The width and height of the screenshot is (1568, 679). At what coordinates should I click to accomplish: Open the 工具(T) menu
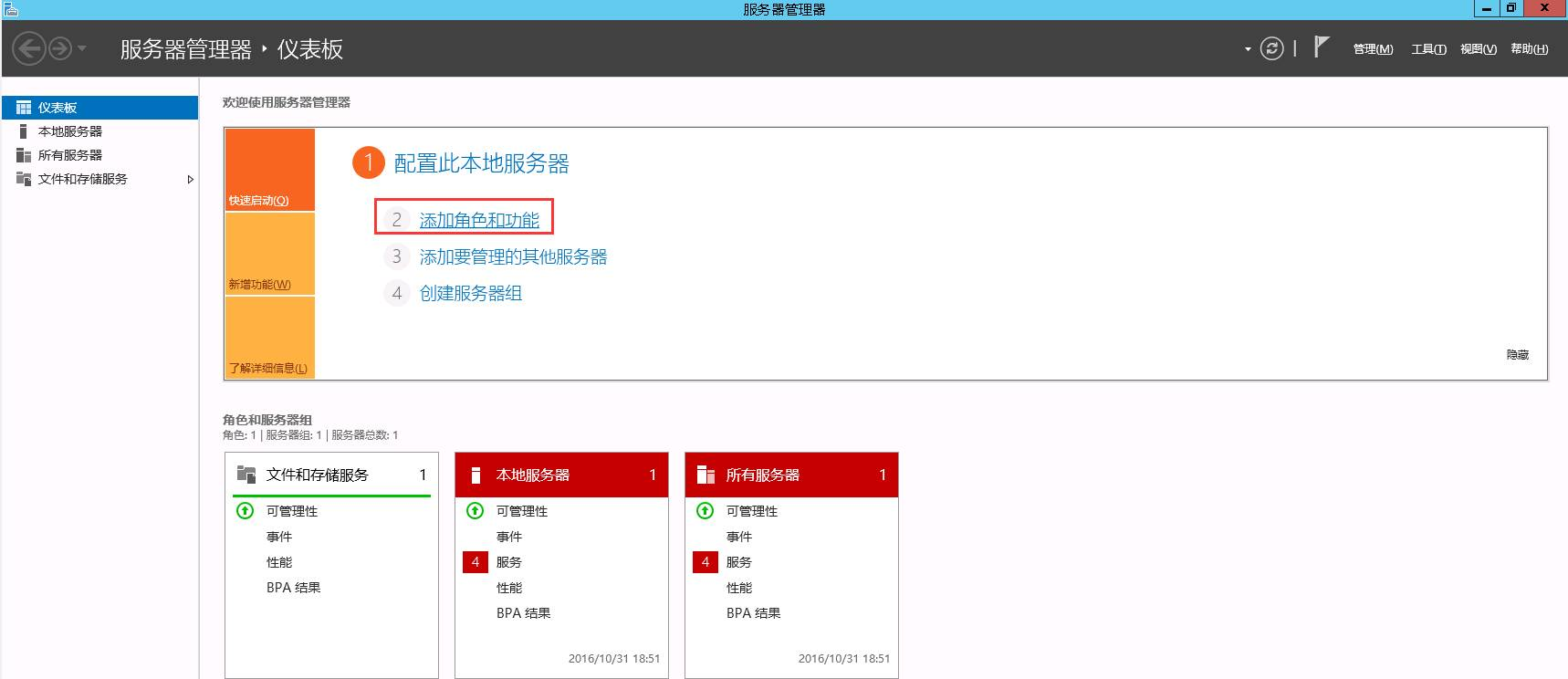(x=1428, y=49)
